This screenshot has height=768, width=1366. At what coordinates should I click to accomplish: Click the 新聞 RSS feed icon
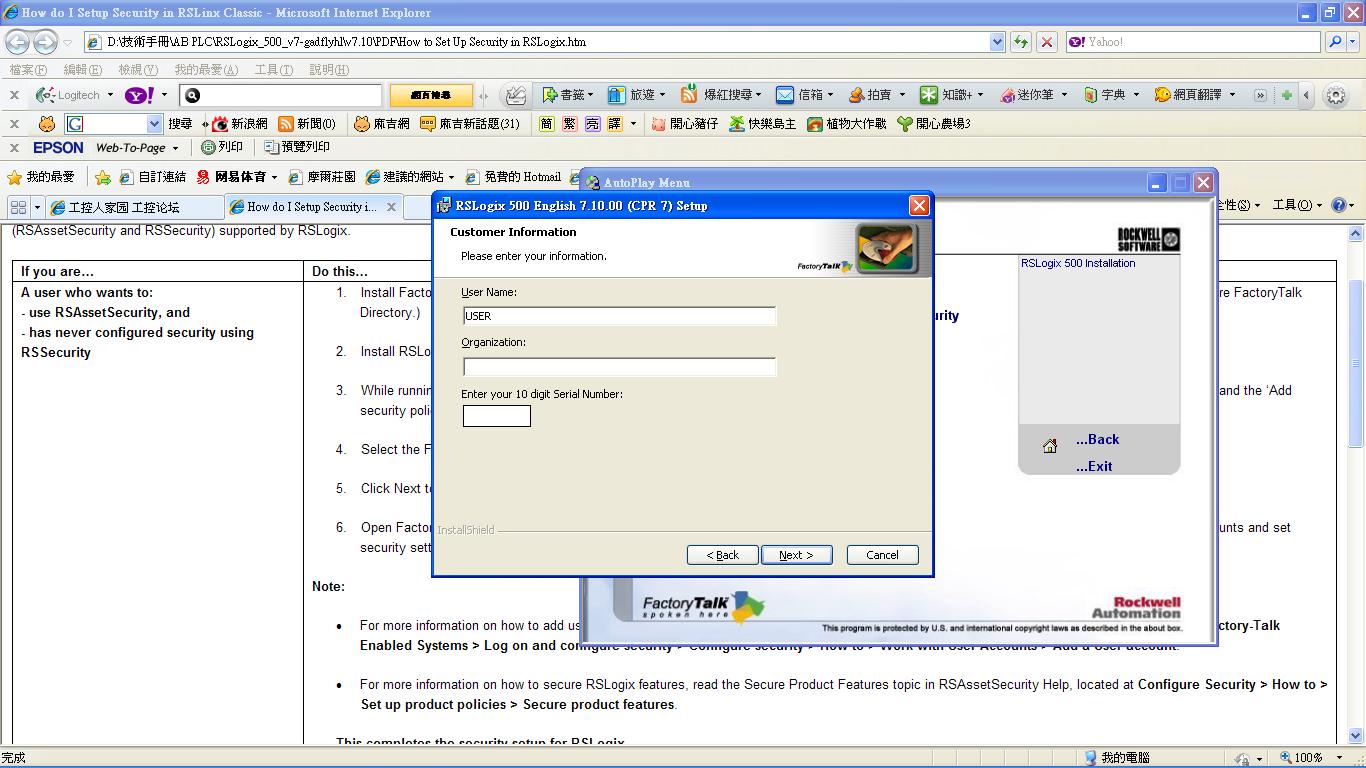pos(286,124)
